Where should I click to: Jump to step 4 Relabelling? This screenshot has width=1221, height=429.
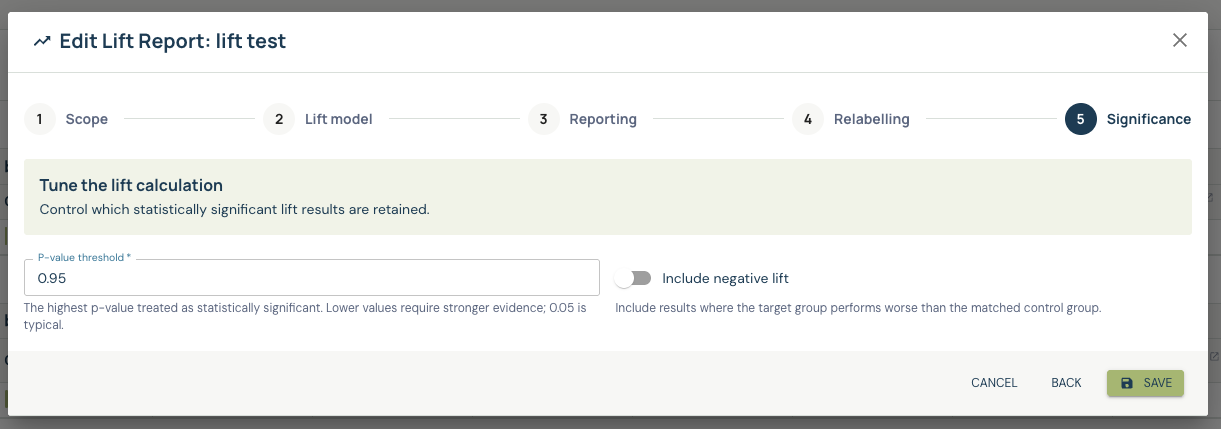(x=851, y=119)
